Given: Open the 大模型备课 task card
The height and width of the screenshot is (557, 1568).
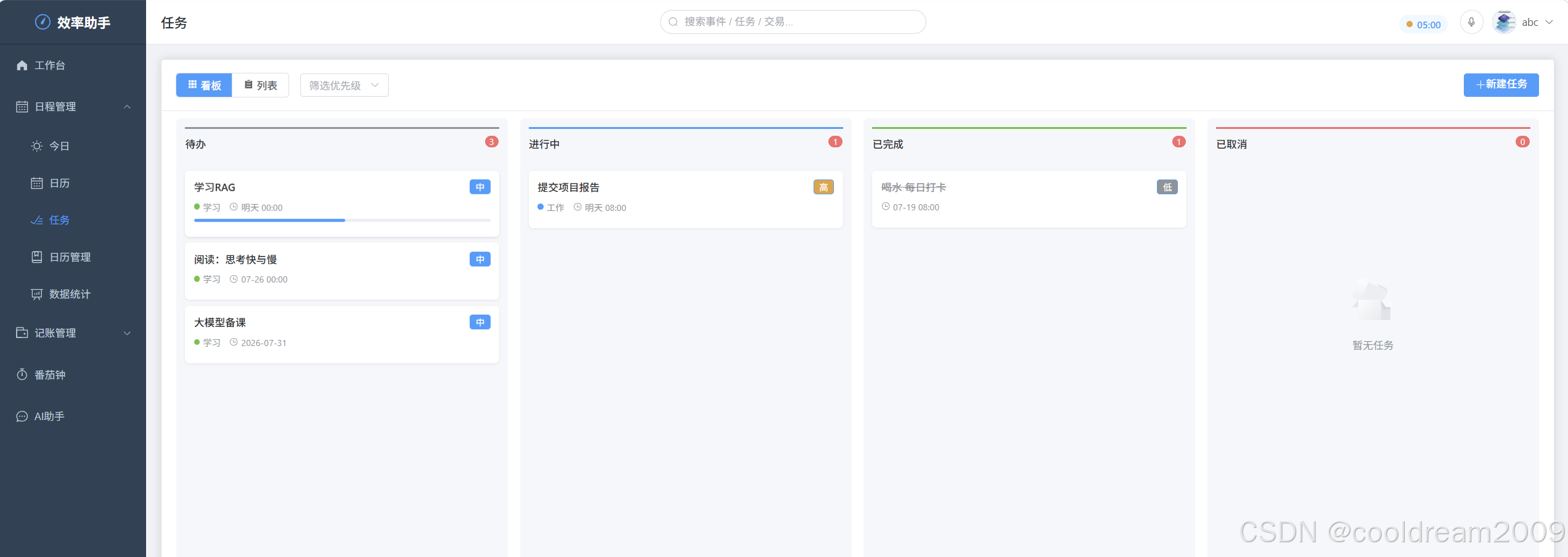Looking at the screenshot, I should pyautogui.click(x=342, y=334).
